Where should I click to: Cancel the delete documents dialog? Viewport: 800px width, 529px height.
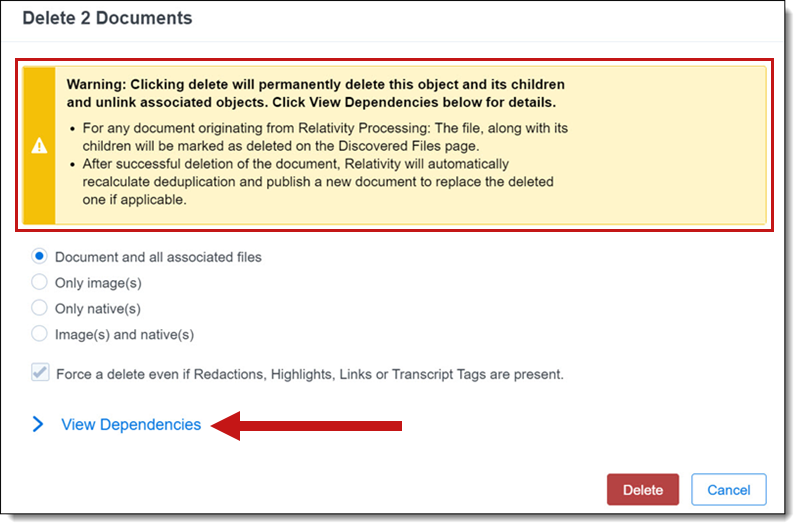[728, 490]
